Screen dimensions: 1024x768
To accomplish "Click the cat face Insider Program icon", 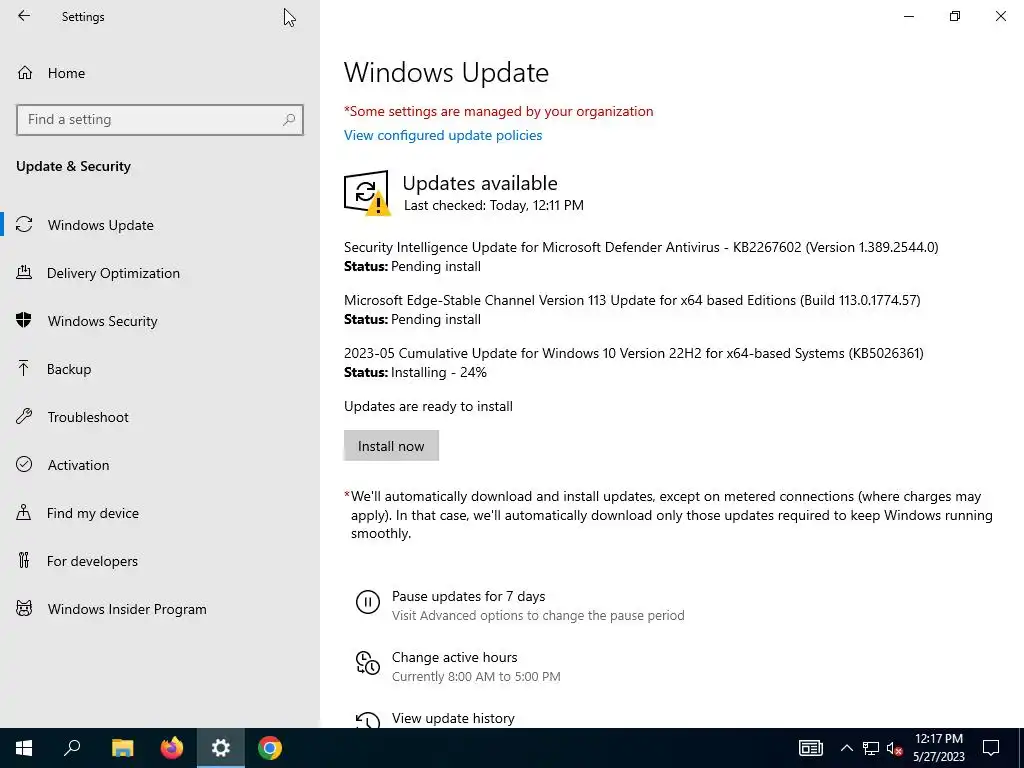I will (24, 609).
